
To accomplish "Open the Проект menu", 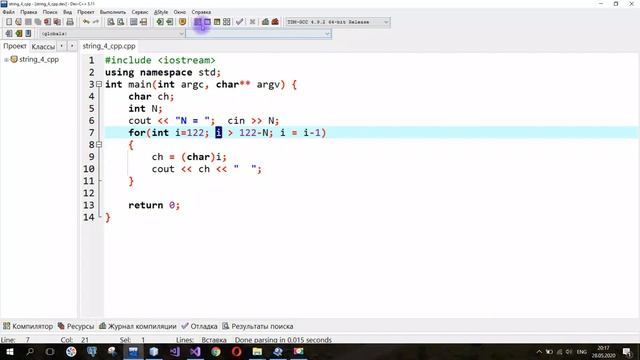I will click(x=86, y=12).
